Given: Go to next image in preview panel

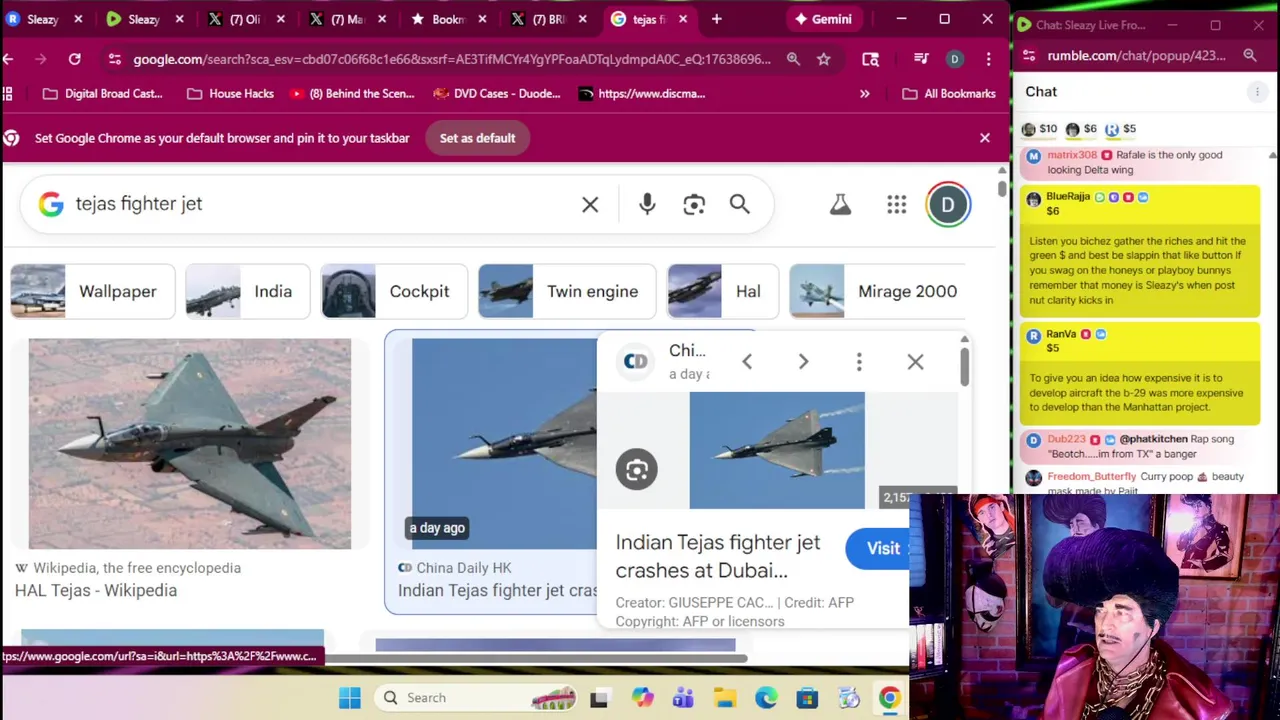Looking at the screenshot, I should click(803, 361).
